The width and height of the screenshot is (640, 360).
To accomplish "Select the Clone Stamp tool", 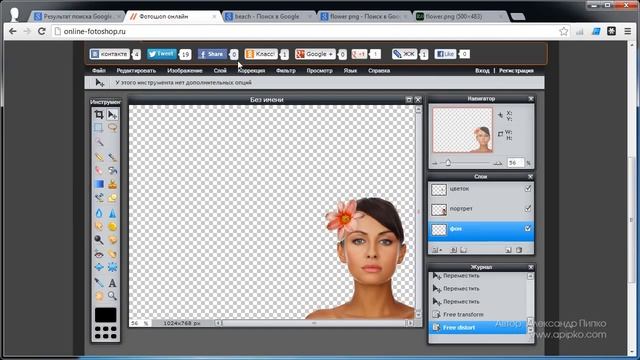I will pos(112,184).
